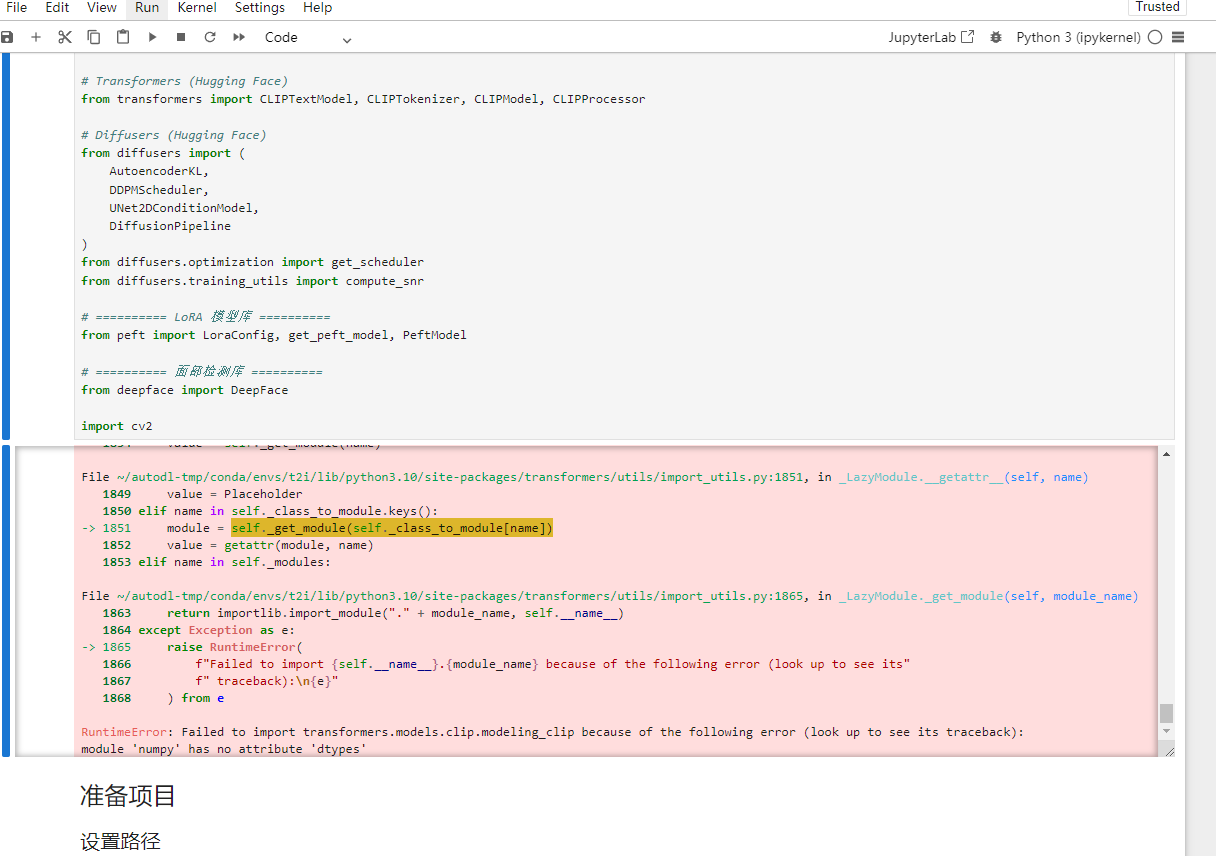Run the selected cell
Viewport: 1216px width, 856px height.
[x=152, y=37]
